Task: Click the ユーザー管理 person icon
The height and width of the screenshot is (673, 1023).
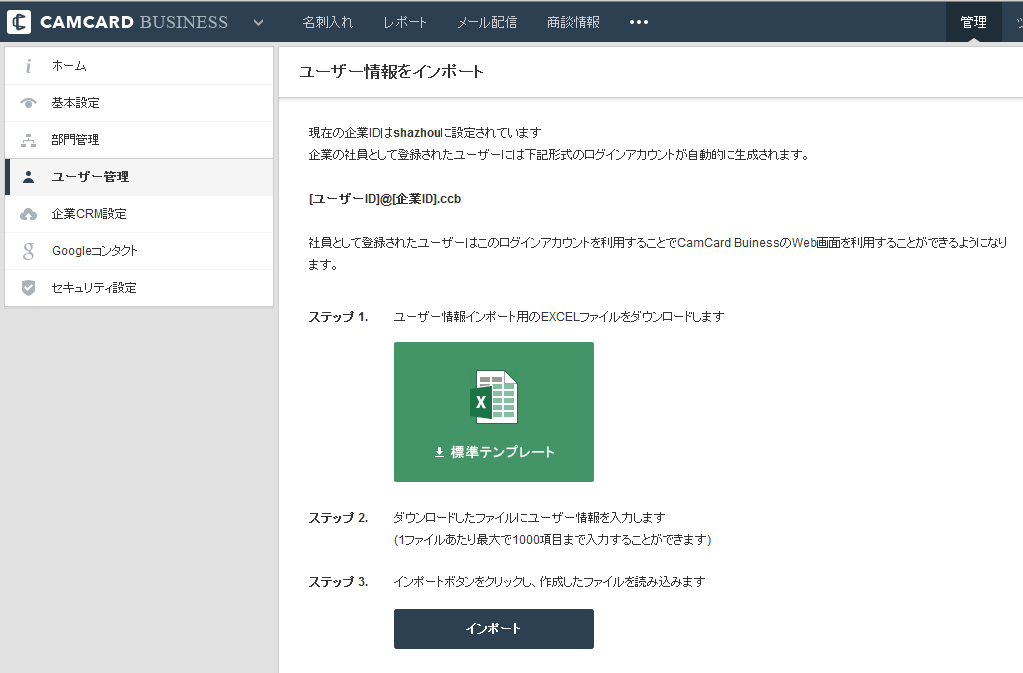Action: pyautogui.click(x=28, y=177)
